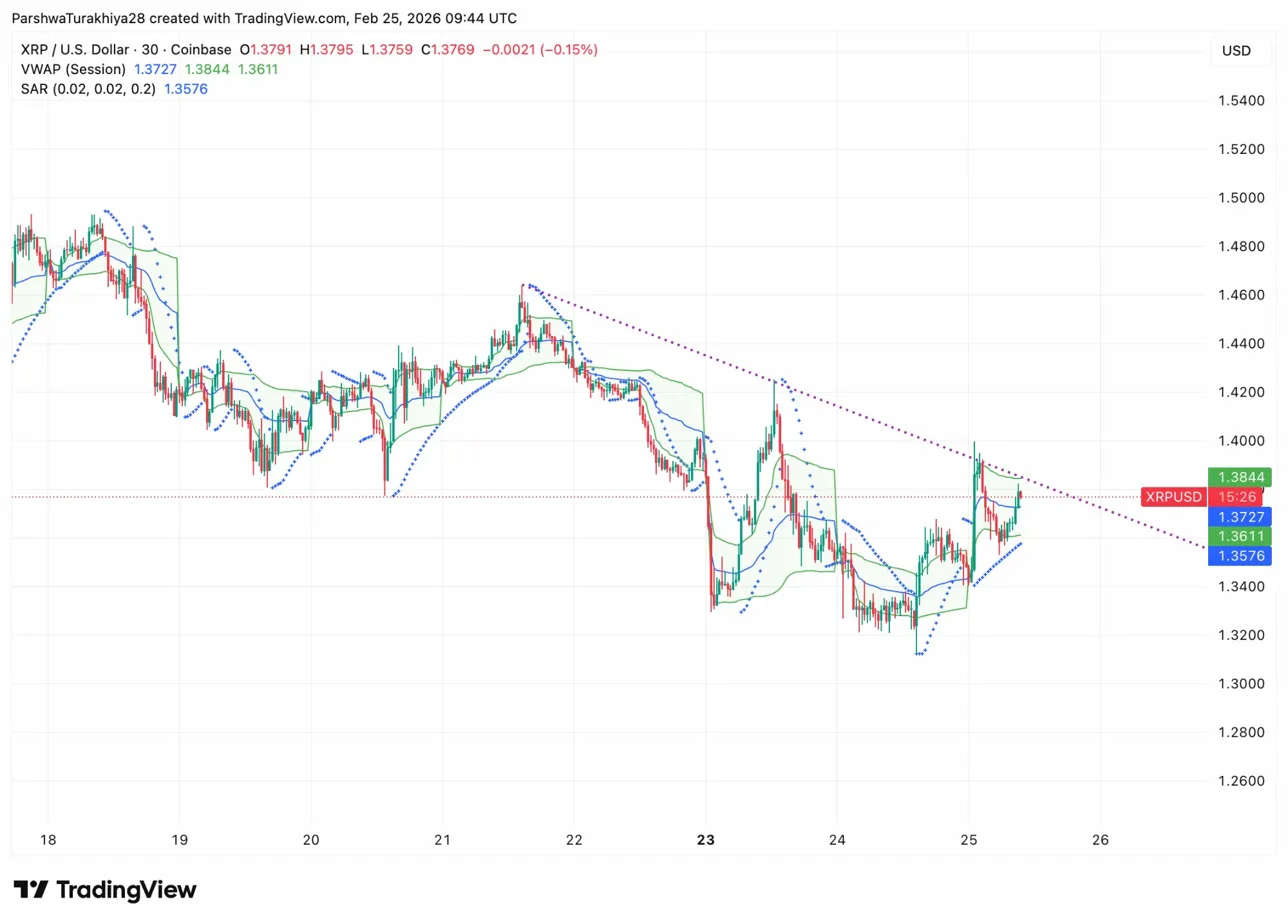Click the date label 26 on time axis

click(1100, 839)
